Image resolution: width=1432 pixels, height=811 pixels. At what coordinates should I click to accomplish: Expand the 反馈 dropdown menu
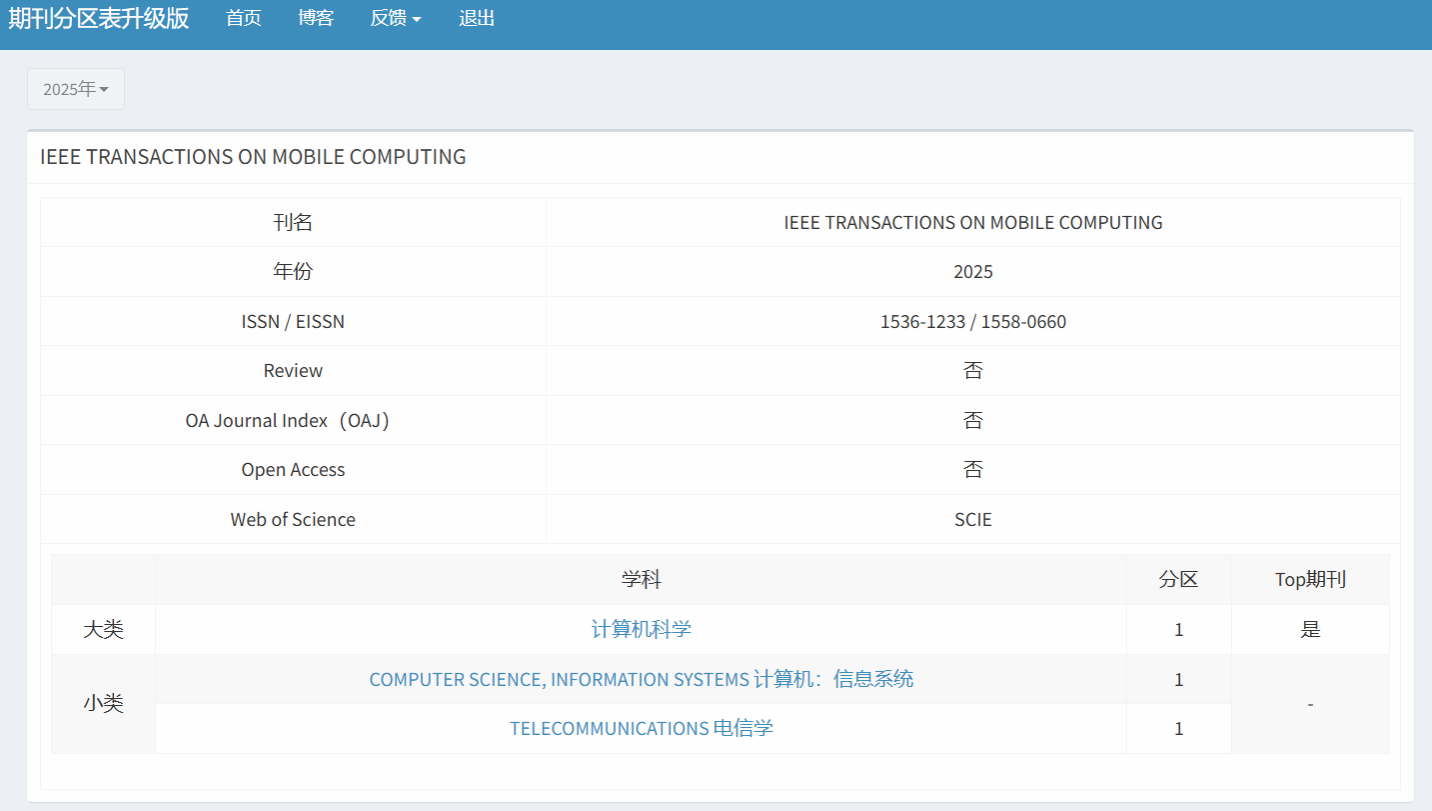(x=396, y=19)
